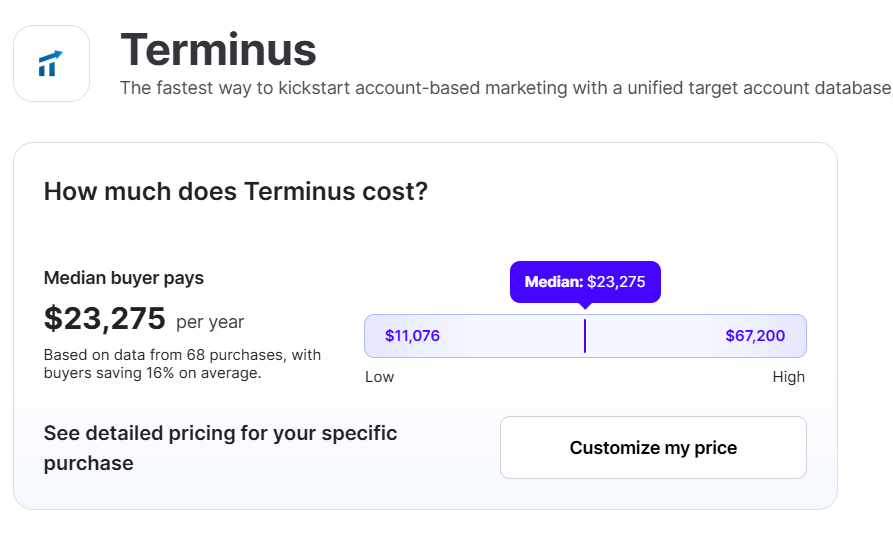
Task: Click the Terminus page title
Action: point(218,49)
